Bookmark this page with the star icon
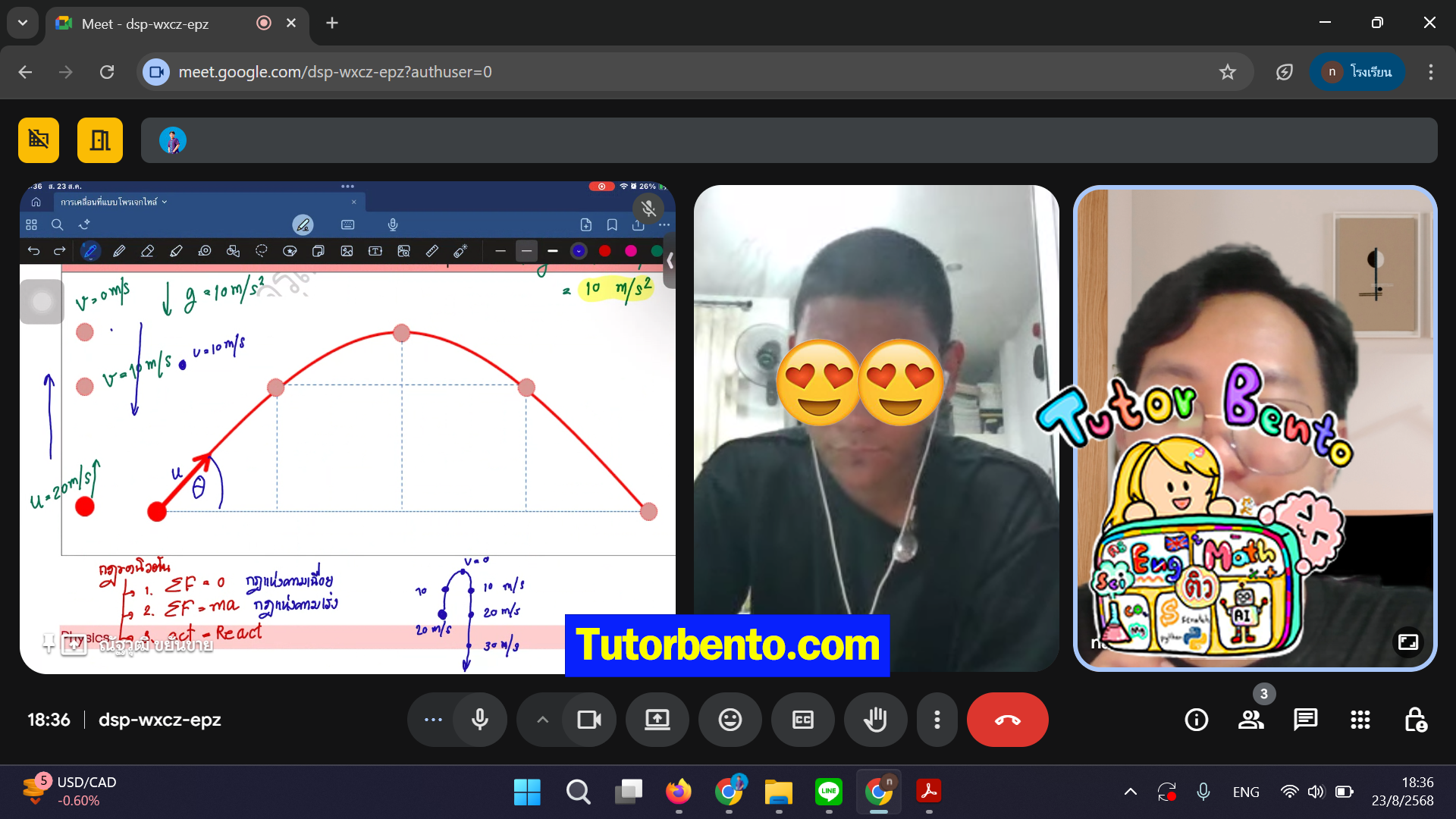Screen dimensions: 1456x819 1227,72
